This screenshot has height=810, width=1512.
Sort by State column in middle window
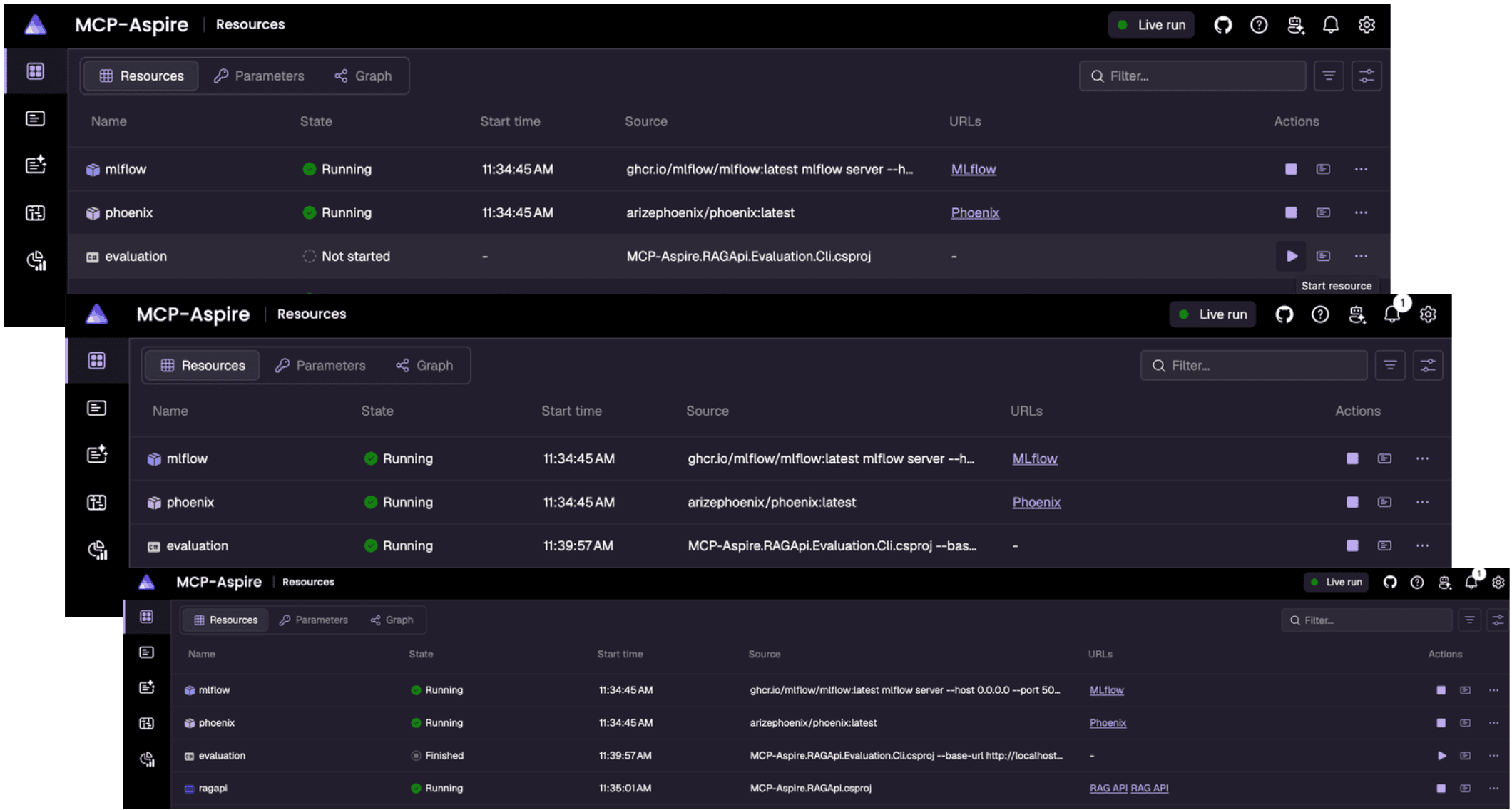[377, 411]
